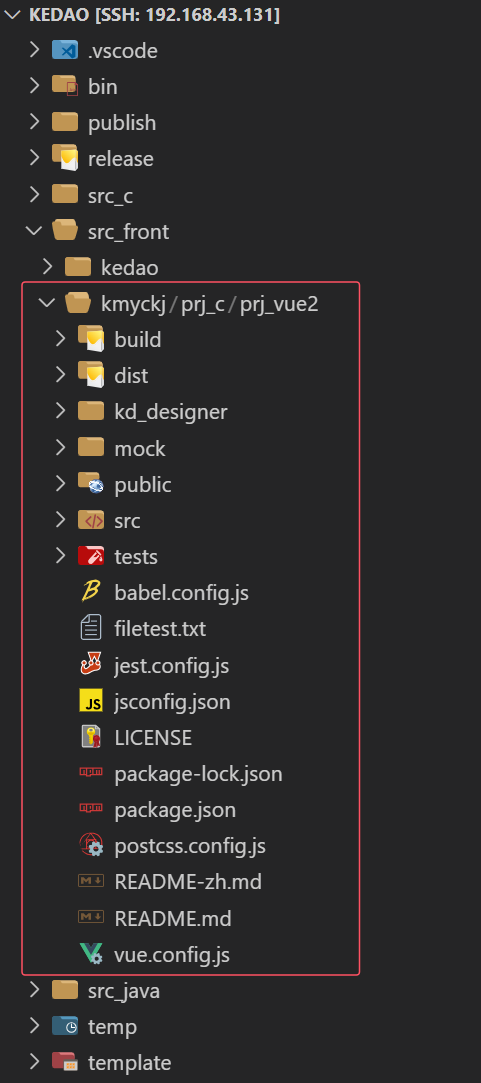The width and height of the screenshot is (481, 1083).
Task: Click the Jest icon next to jest.config.js
Action: (x=91, y=666)
